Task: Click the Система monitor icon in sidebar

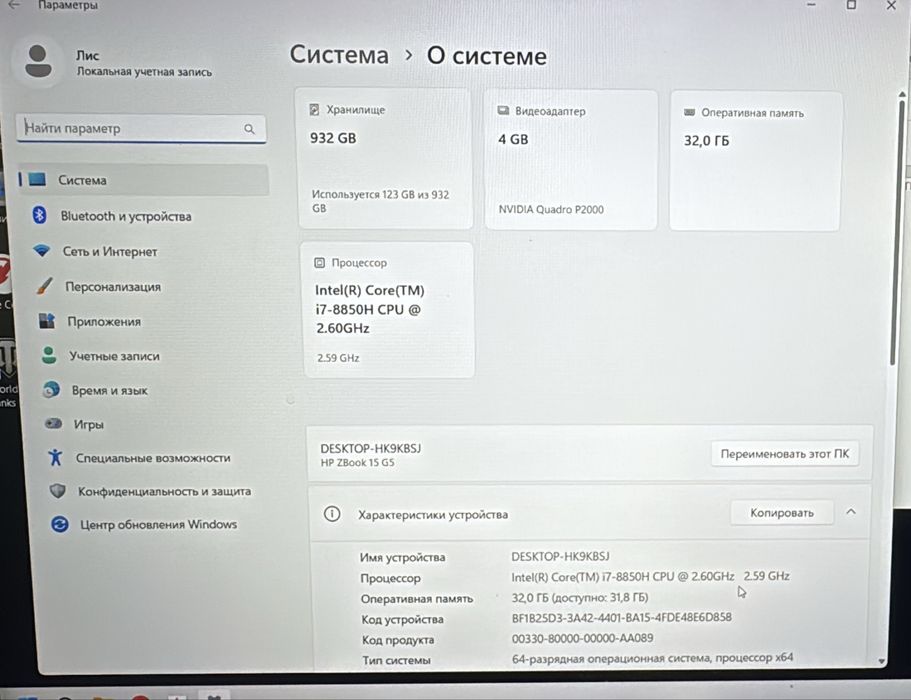Action: pos(37,179)
